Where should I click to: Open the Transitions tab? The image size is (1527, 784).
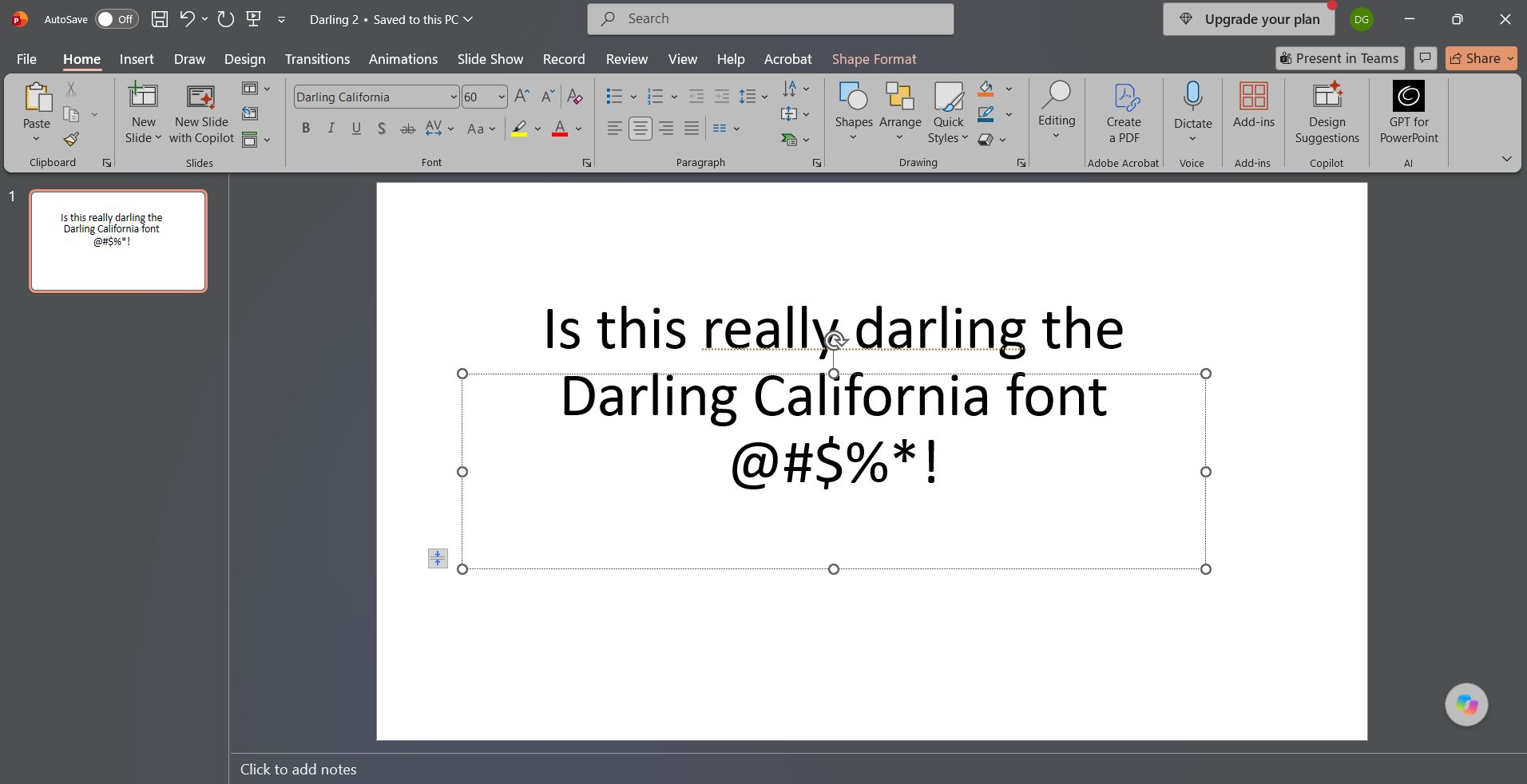(317, 59)
